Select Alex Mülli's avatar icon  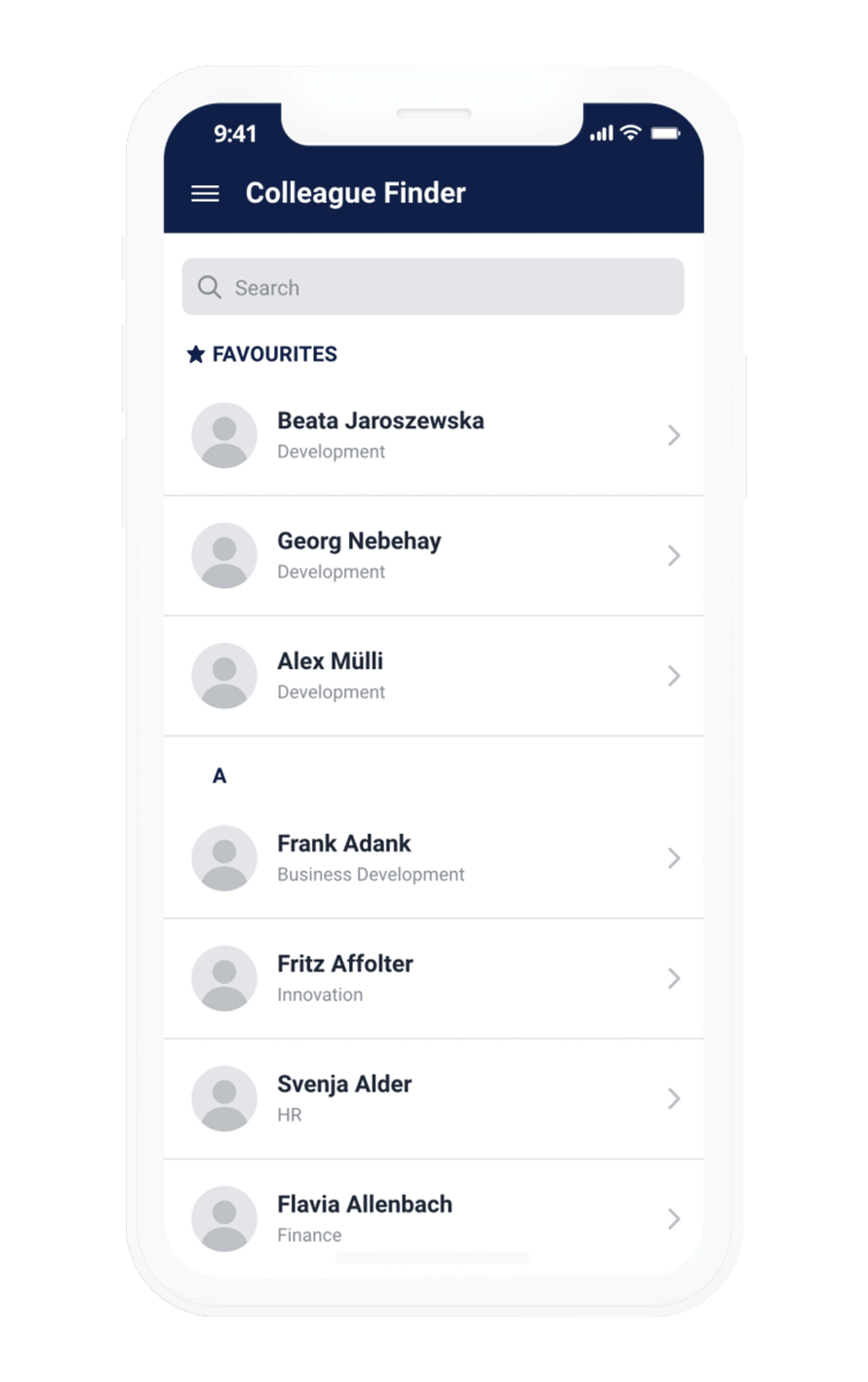click(224, 675)
